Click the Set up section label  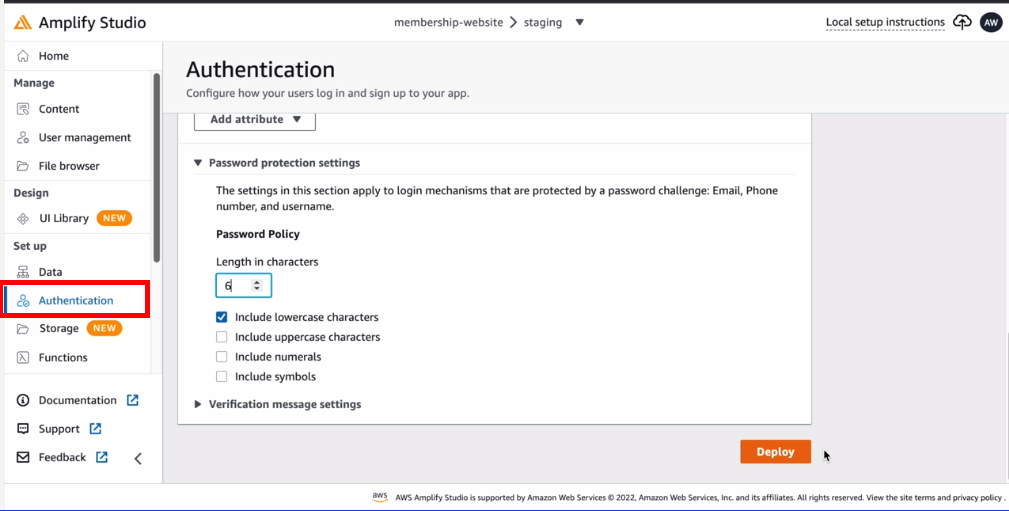click(30, 246)
